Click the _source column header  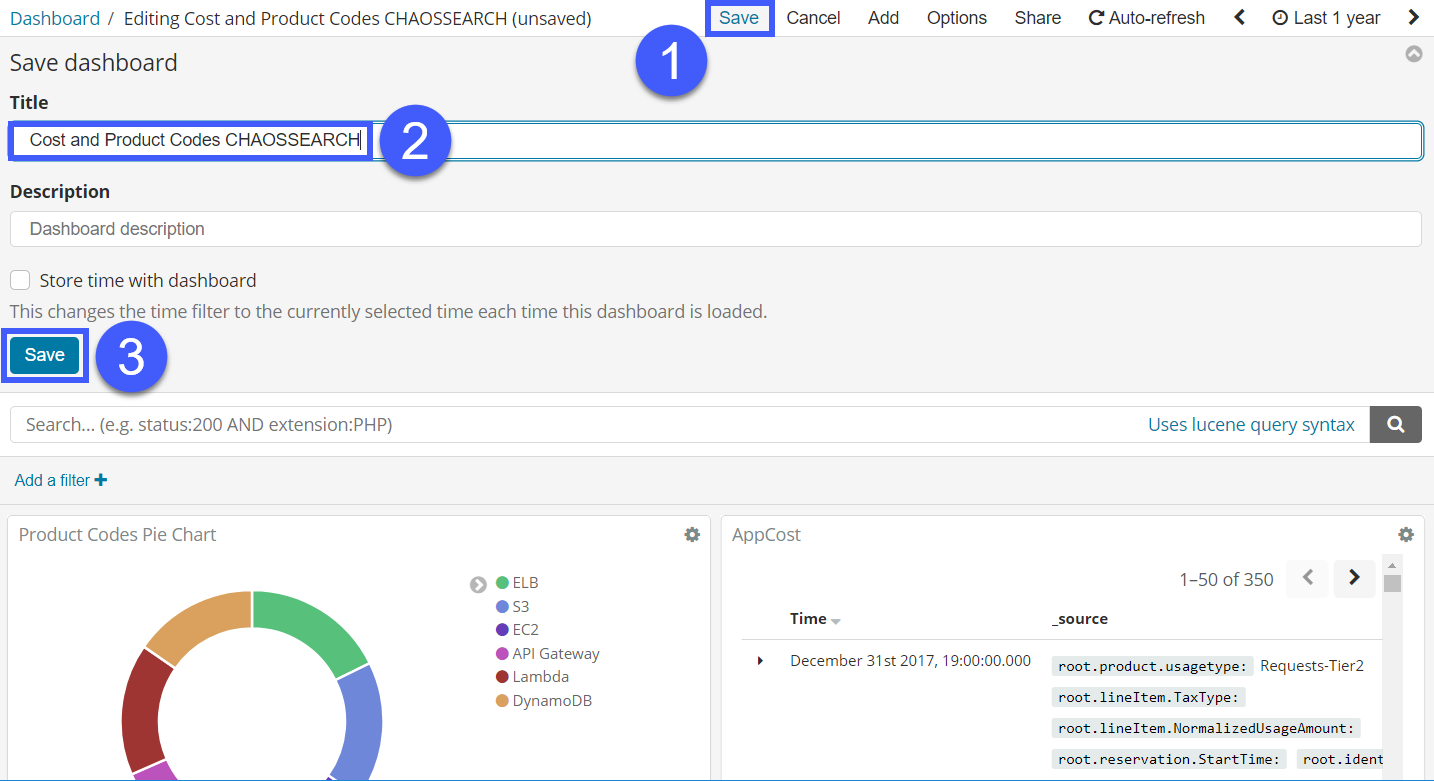point(1080,619)
